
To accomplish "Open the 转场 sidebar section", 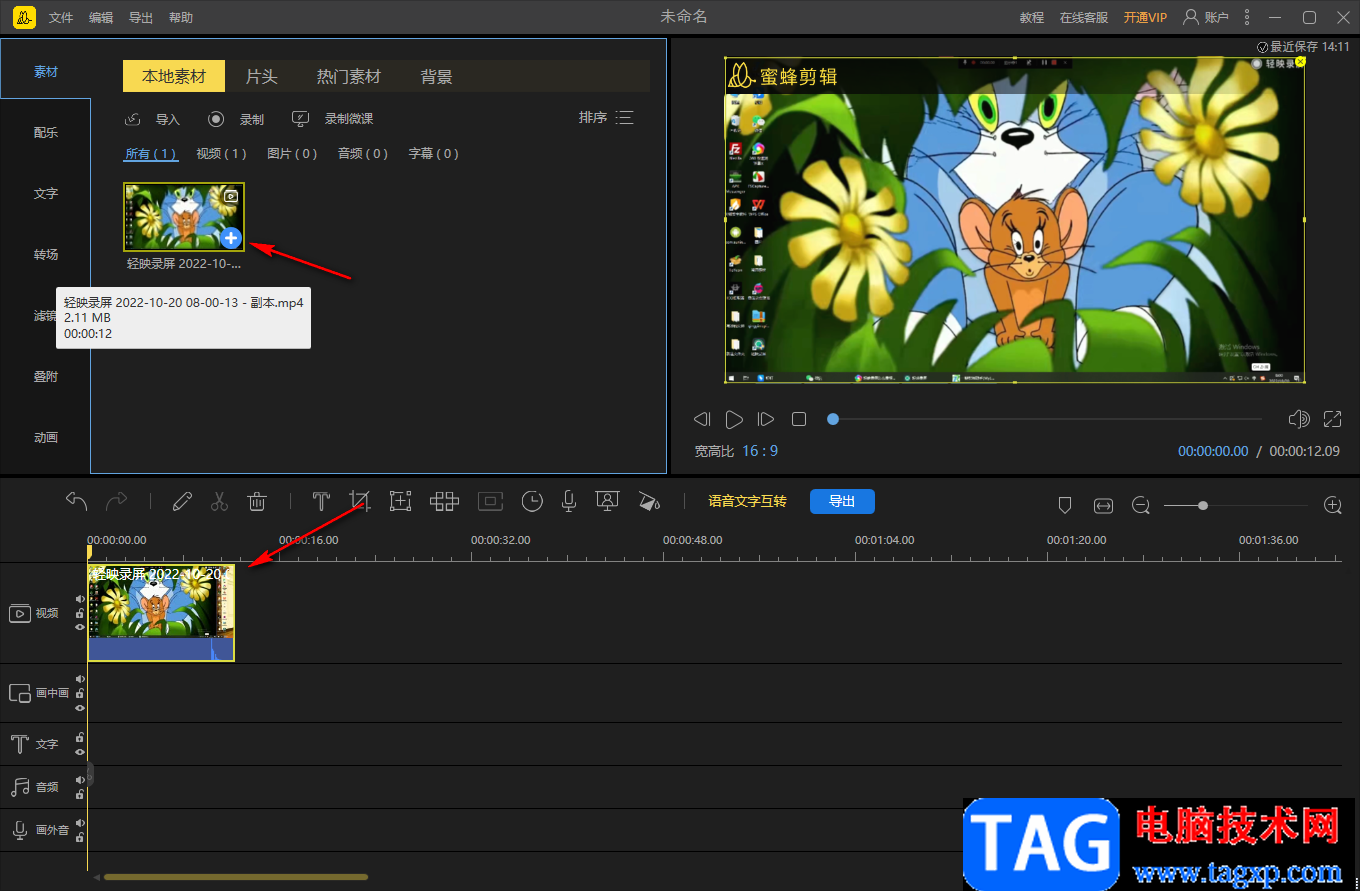I will click(46, 255).
